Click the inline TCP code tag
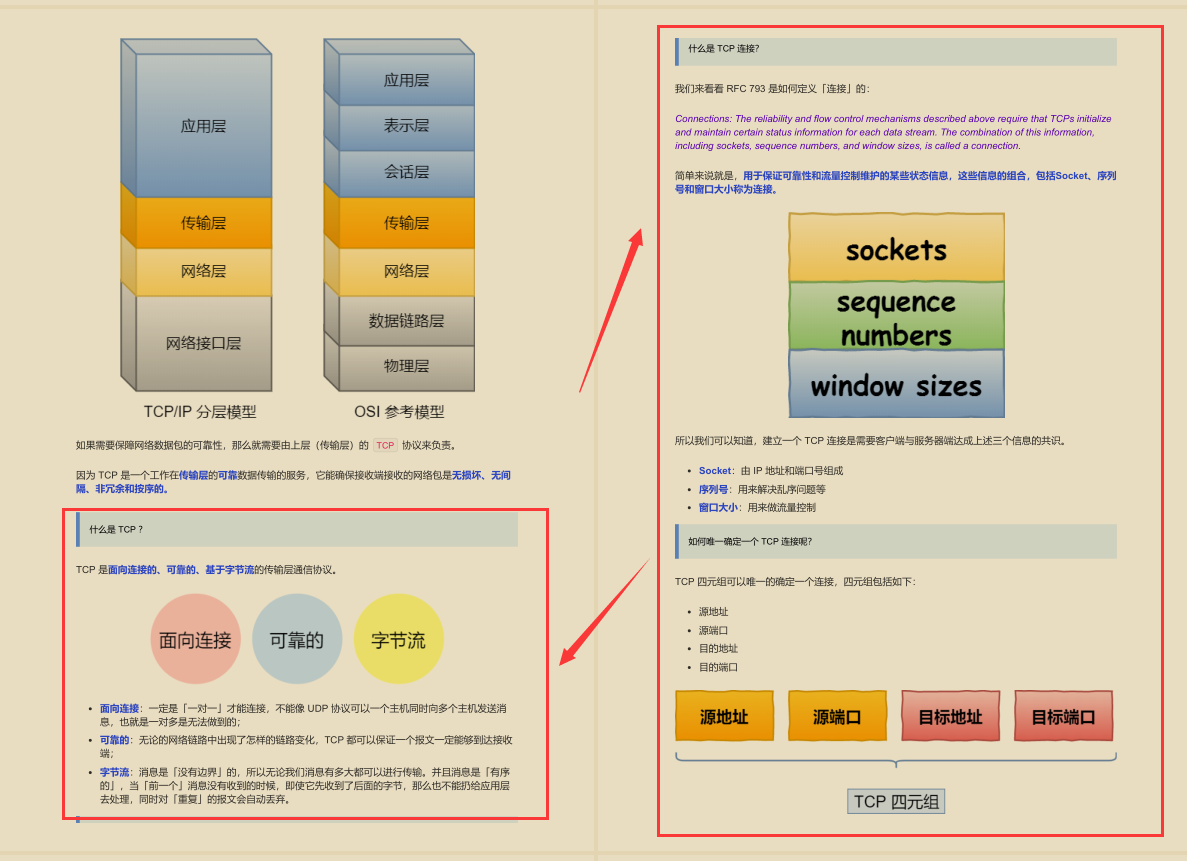This screenshot has height=861, width=1187. pyautogui.click(x=385, y=445)
